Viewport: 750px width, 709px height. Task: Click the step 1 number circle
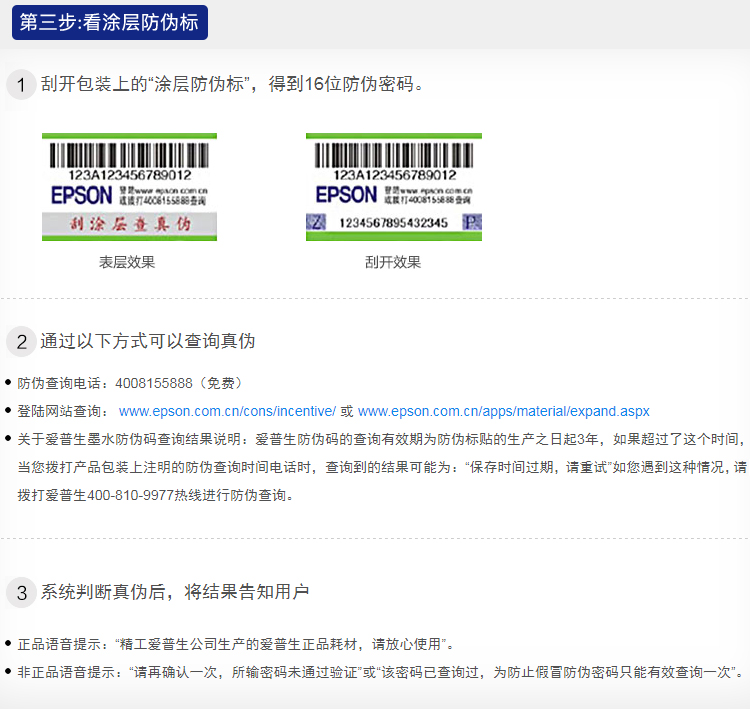click(x=21, y=84)
